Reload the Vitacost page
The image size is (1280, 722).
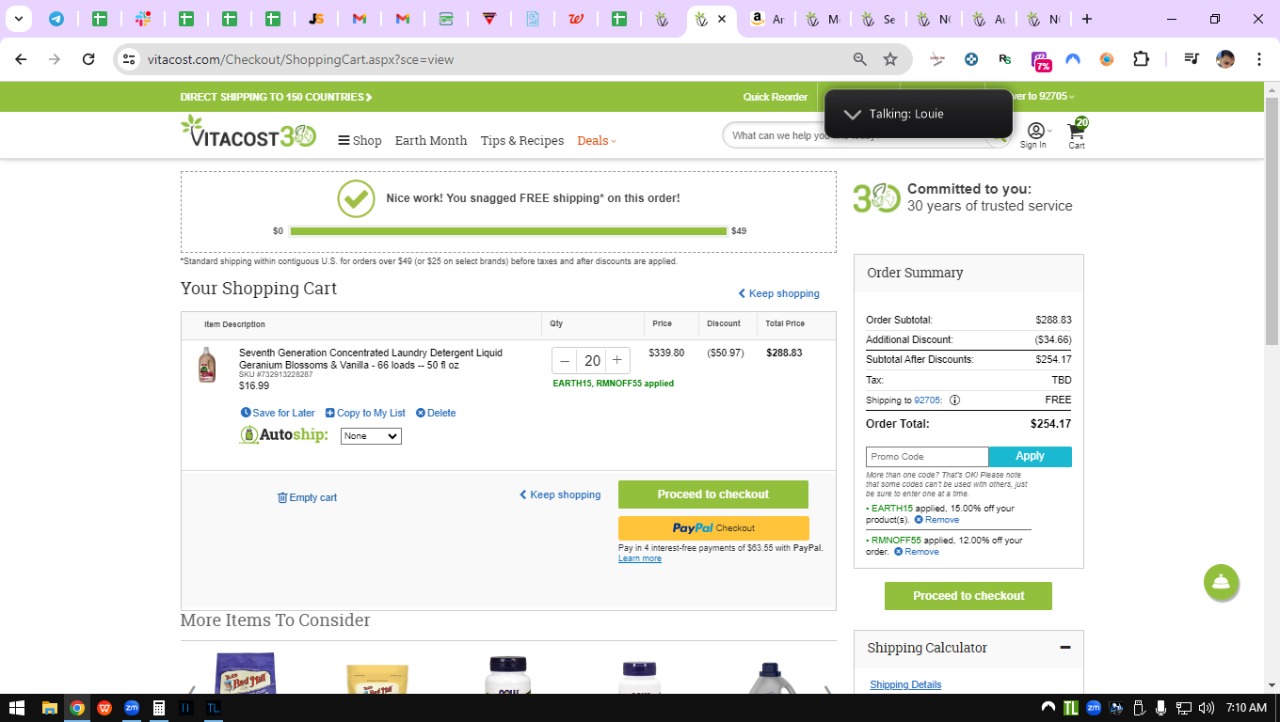click(x=88, y=60)
